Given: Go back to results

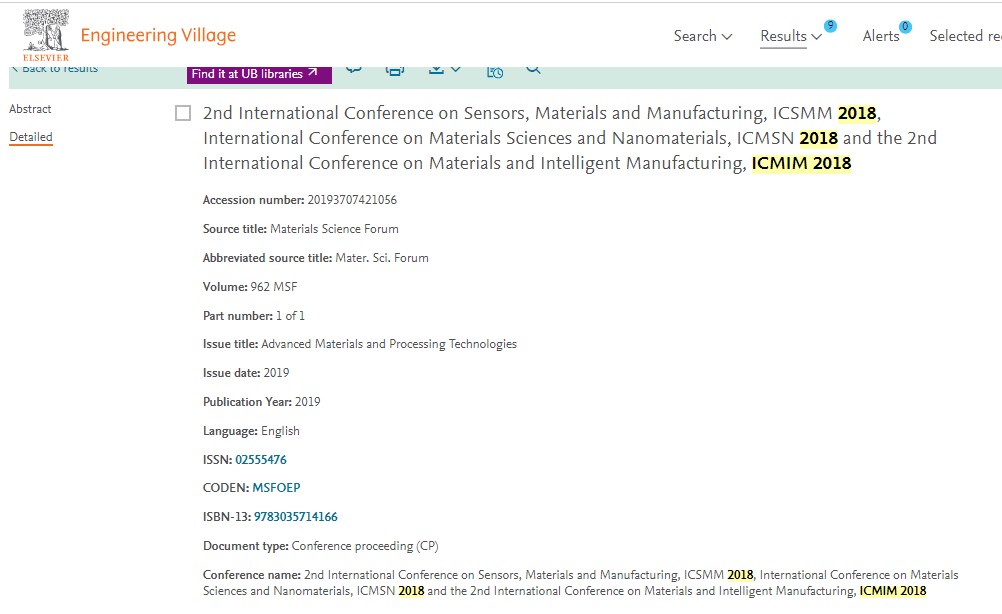Looking at the screenshot, I should (x=56, y=69).
